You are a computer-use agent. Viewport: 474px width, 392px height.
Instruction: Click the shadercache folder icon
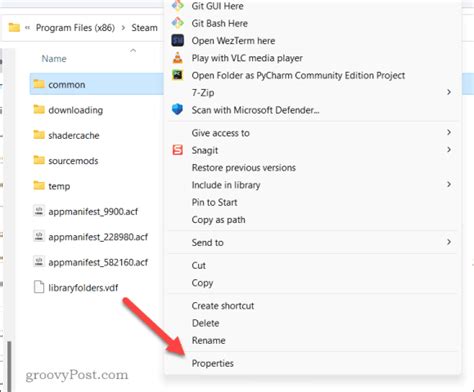coord(39,135)
